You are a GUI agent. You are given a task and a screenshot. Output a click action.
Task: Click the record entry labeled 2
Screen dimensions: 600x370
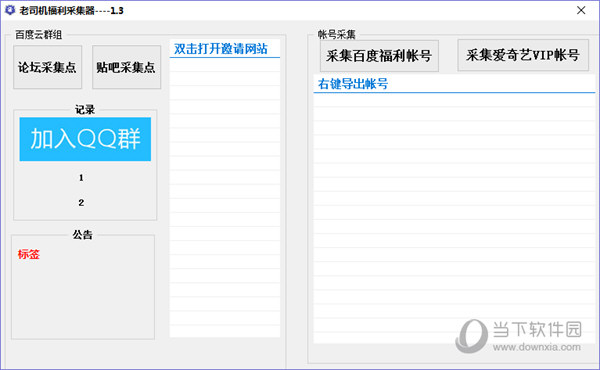pos(81,202)
